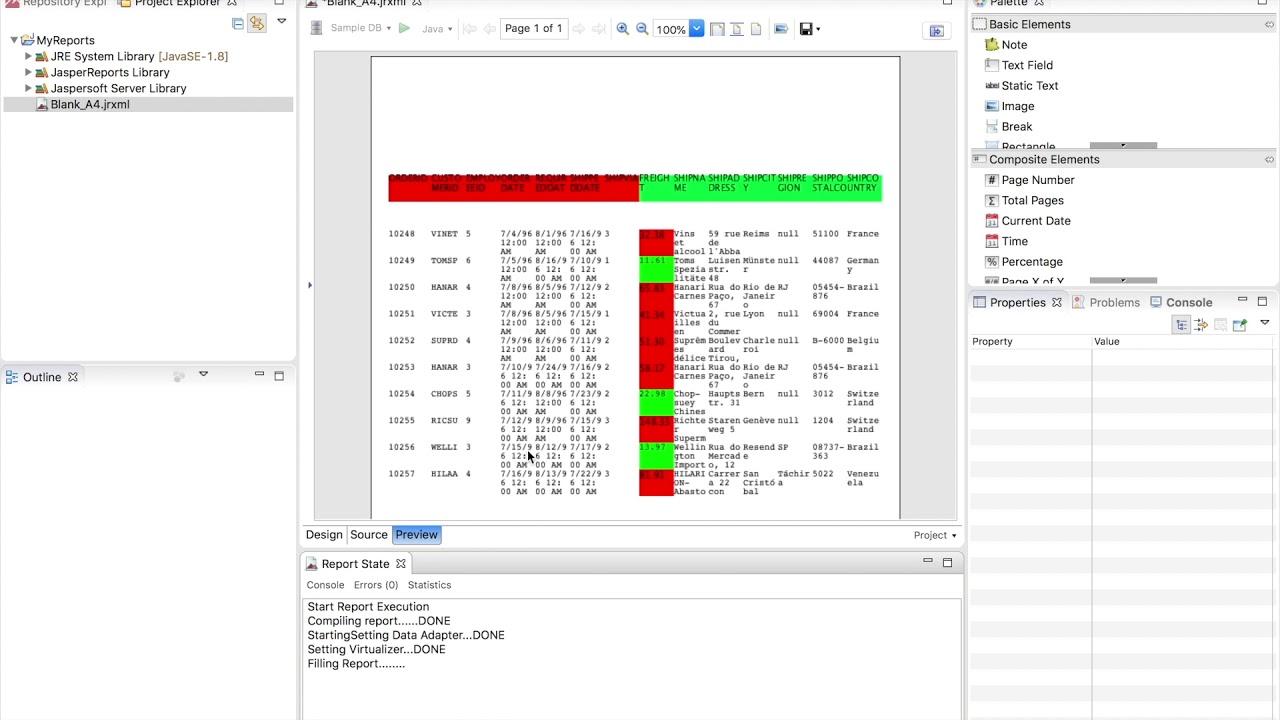This screenshot has width=1280, height=720.
Task: Open the Errors (0) tab
Action: coord(375,585)
